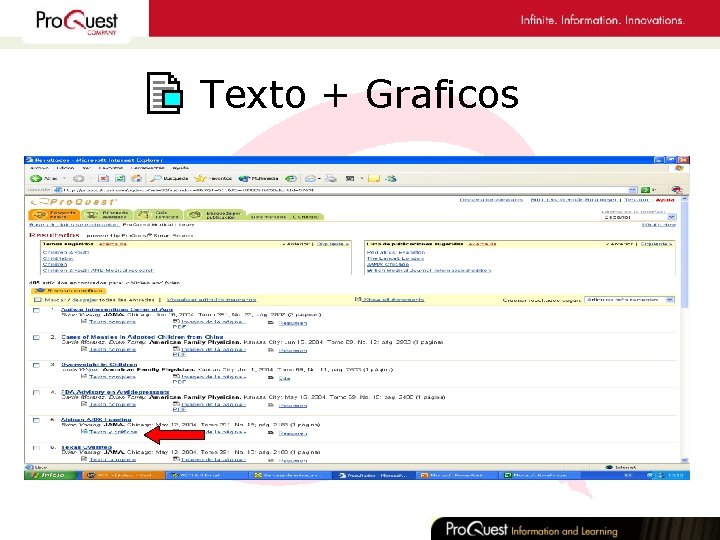The height and width of the screenshot is (540, 720).
Task: Click the IE History toolbar icon
Action: (291, 178)
